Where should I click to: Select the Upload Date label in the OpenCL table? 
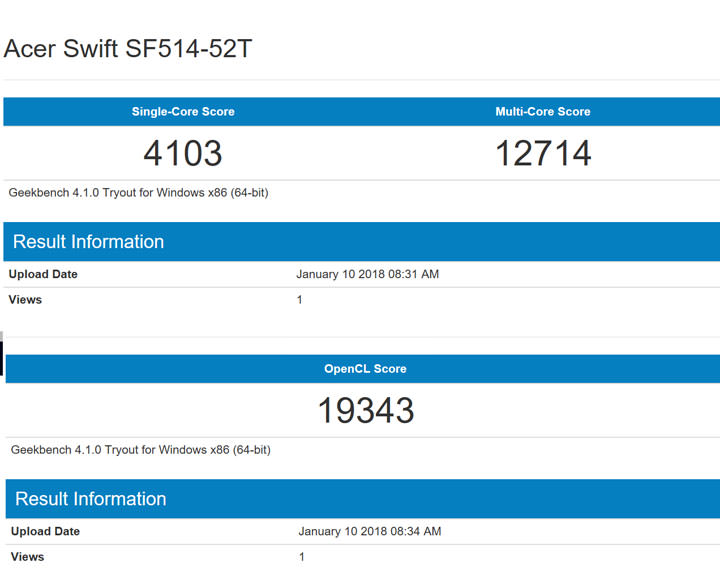click(x=45, y=531)
